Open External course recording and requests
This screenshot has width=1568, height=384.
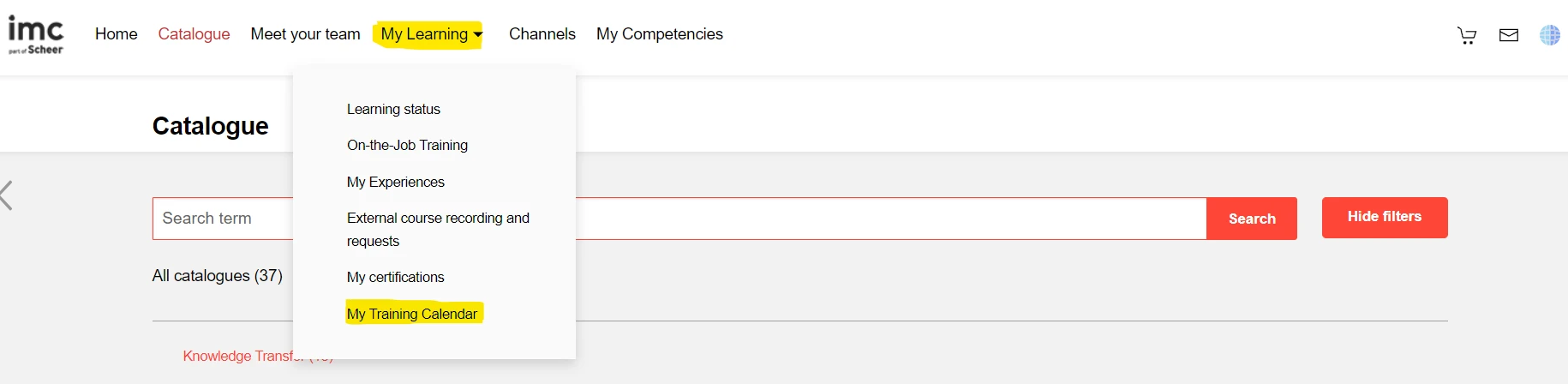click(x=438, y=229)
